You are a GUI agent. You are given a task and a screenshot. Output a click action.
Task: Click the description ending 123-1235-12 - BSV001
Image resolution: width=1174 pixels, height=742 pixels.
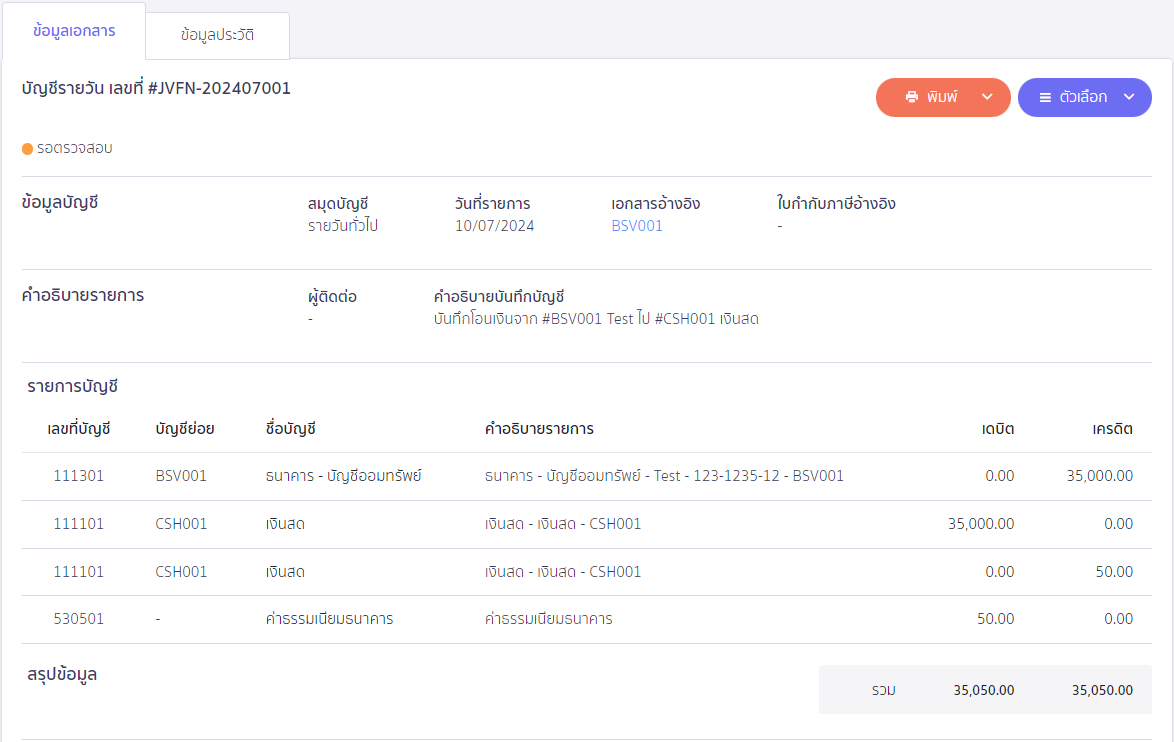[x=664, y=476]
